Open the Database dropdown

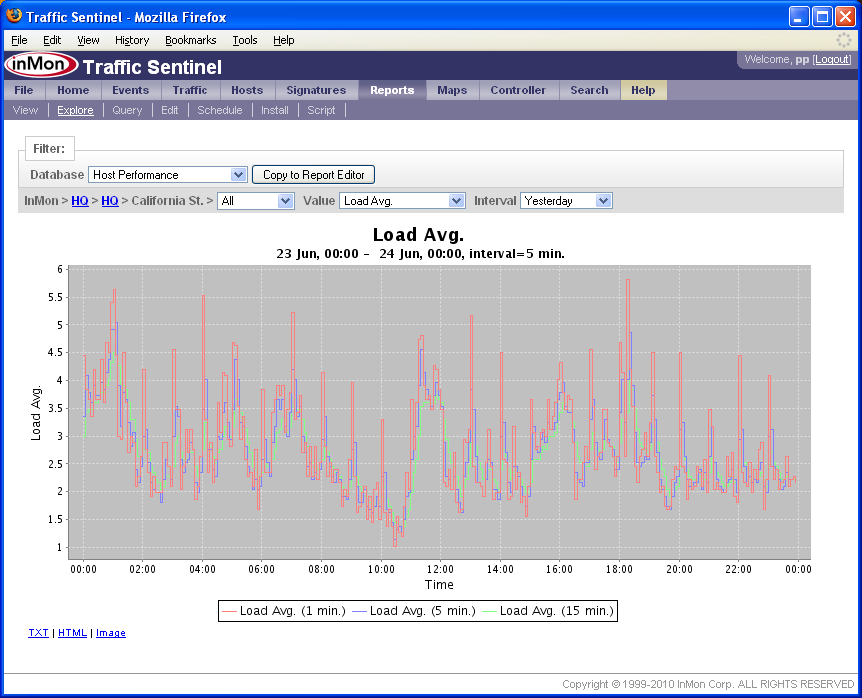click(x=167, y=175)
